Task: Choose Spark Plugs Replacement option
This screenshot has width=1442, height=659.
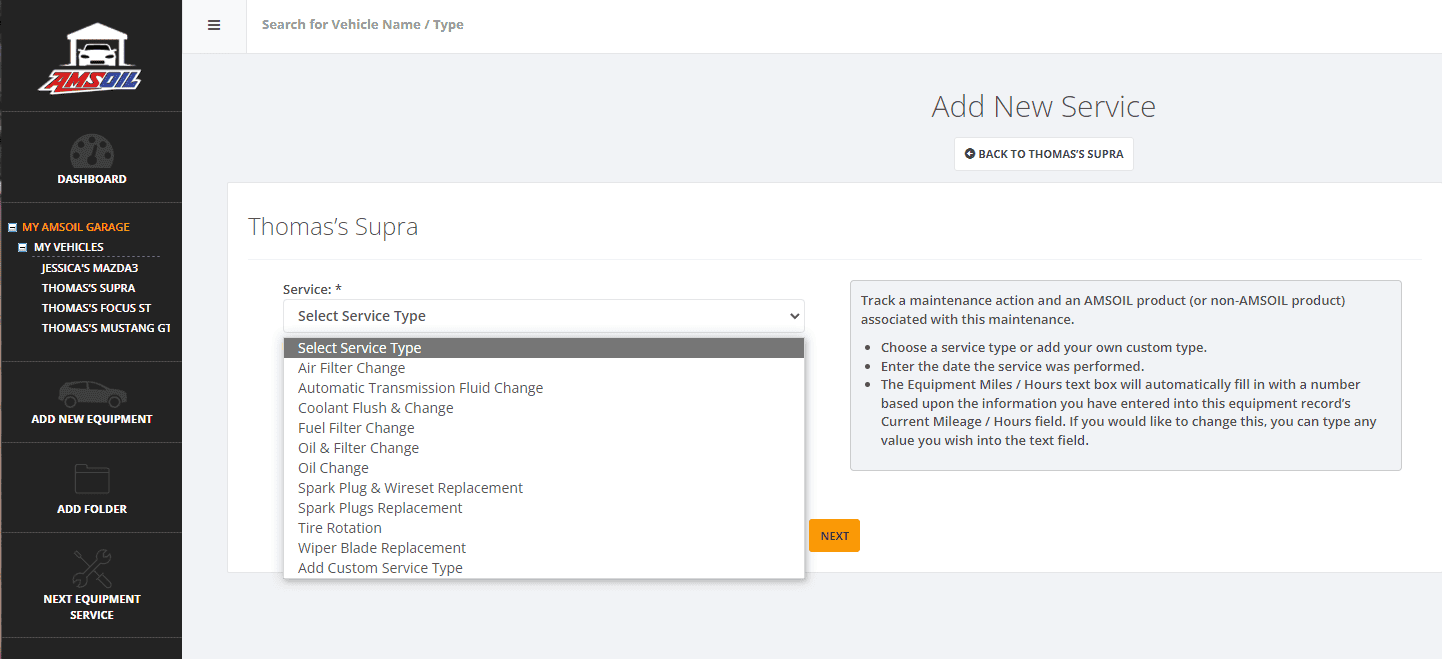Action: point(544,508)
